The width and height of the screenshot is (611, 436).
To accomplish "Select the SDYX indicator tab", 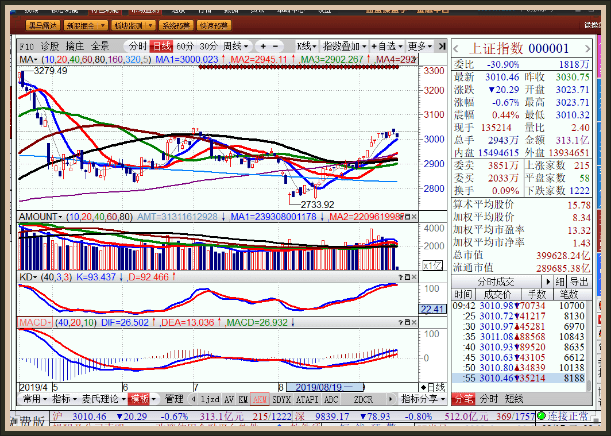I will [x=282, y=399].
